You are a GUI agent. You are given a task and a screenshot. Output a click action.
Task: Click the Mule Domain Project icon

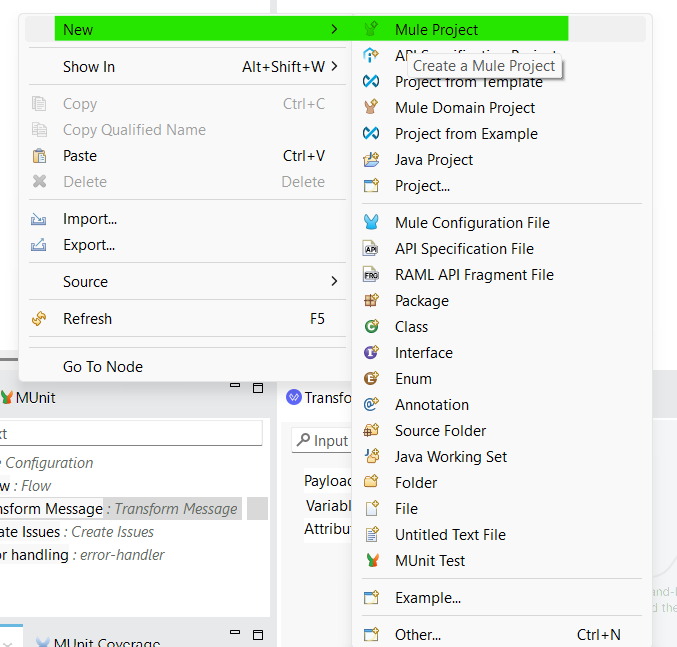(371, 108)
